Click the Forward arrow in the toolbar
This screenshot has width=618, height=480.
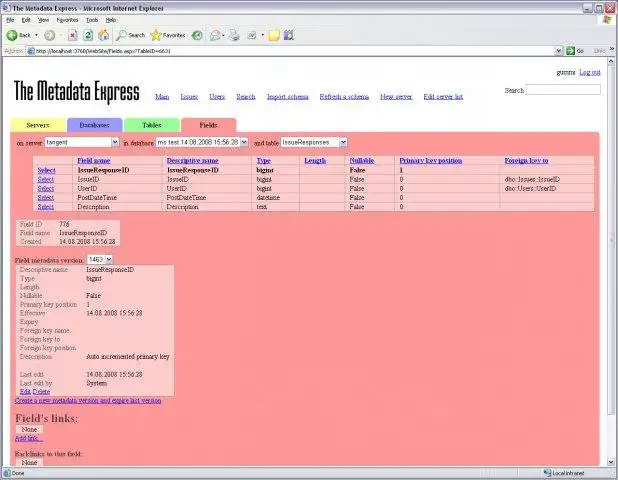(x=50, y=35)
